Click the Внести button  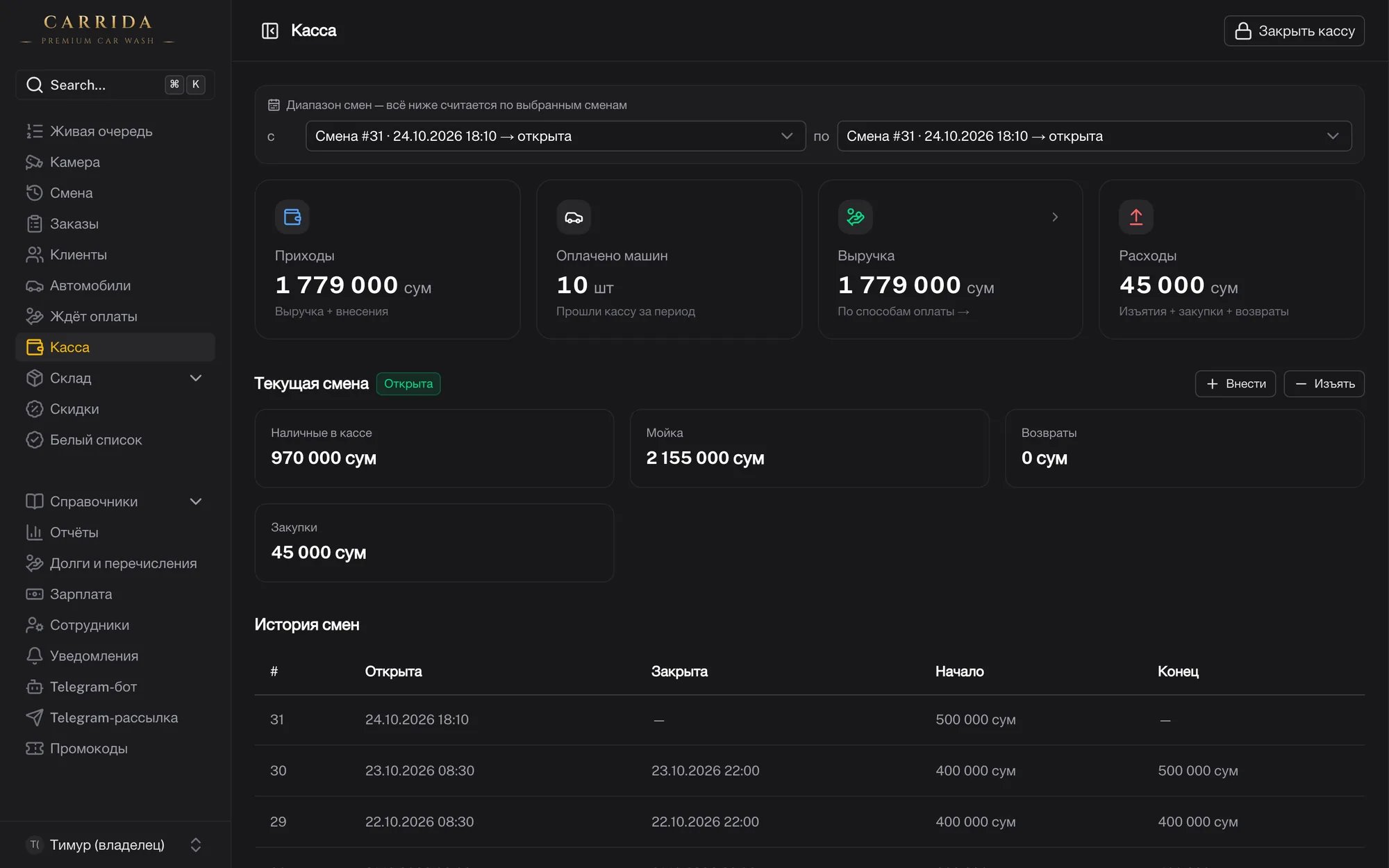pos(1236,383)
